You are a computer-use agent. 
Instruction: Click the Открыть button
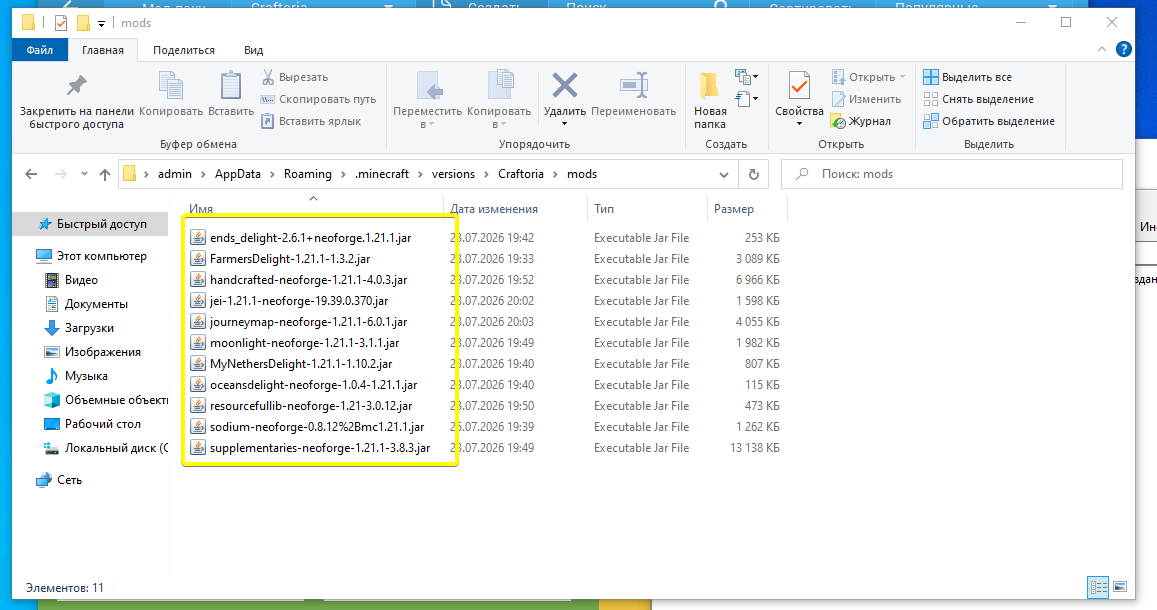[868, 77]
